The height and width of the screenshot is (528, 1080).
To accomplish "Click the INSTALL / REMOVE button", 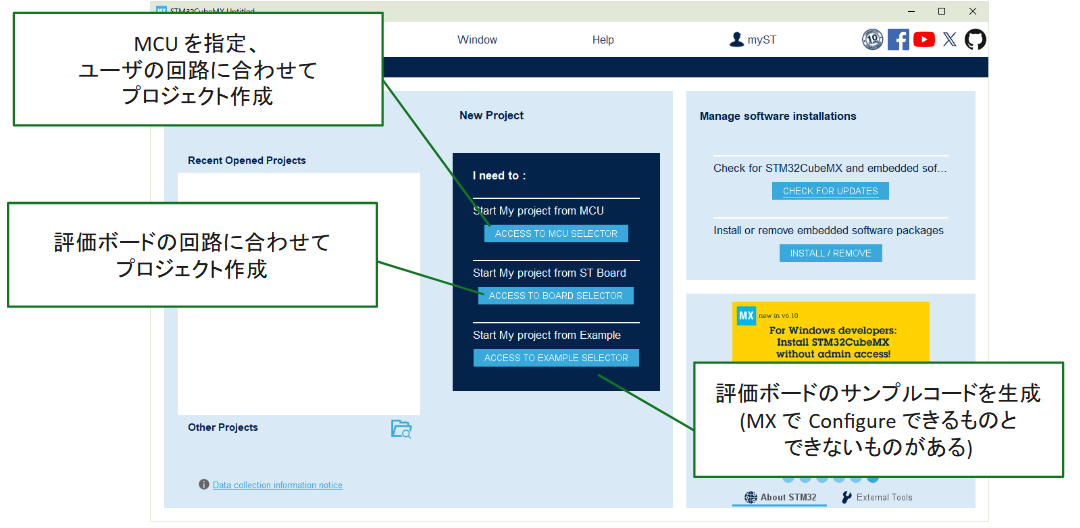I will tap(830, 253).
